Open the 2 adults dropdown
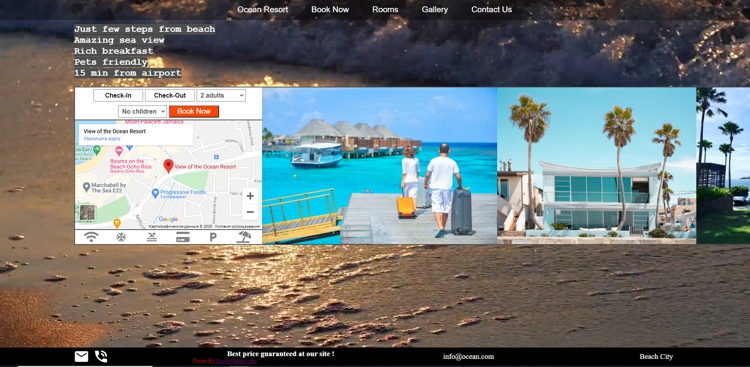750x367 pixels. [221, 95]
